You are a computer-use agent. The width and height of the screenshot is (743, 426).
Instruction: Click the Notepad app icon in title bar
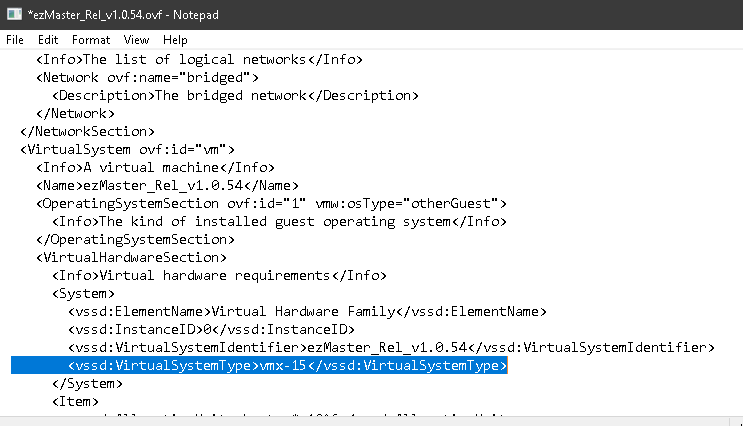point(14,14)
